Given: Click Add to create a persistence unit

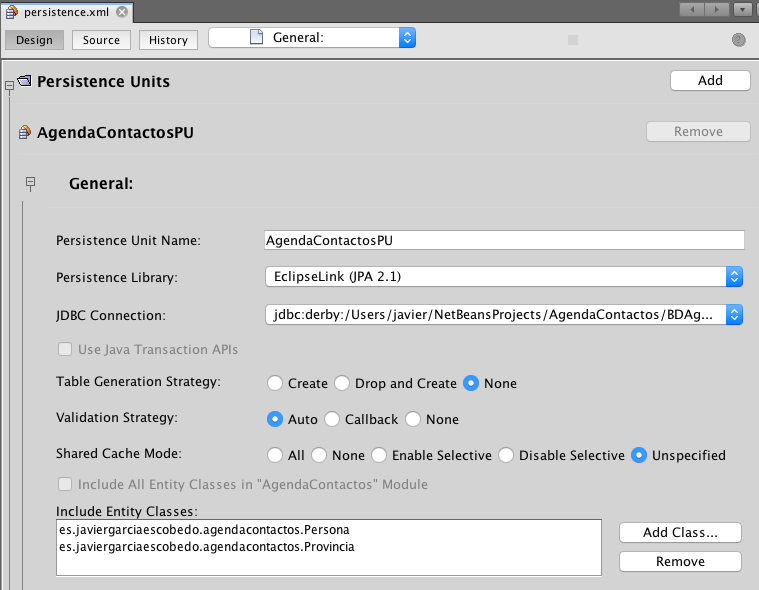Looking at the screenshot, I should coord(710,80).
